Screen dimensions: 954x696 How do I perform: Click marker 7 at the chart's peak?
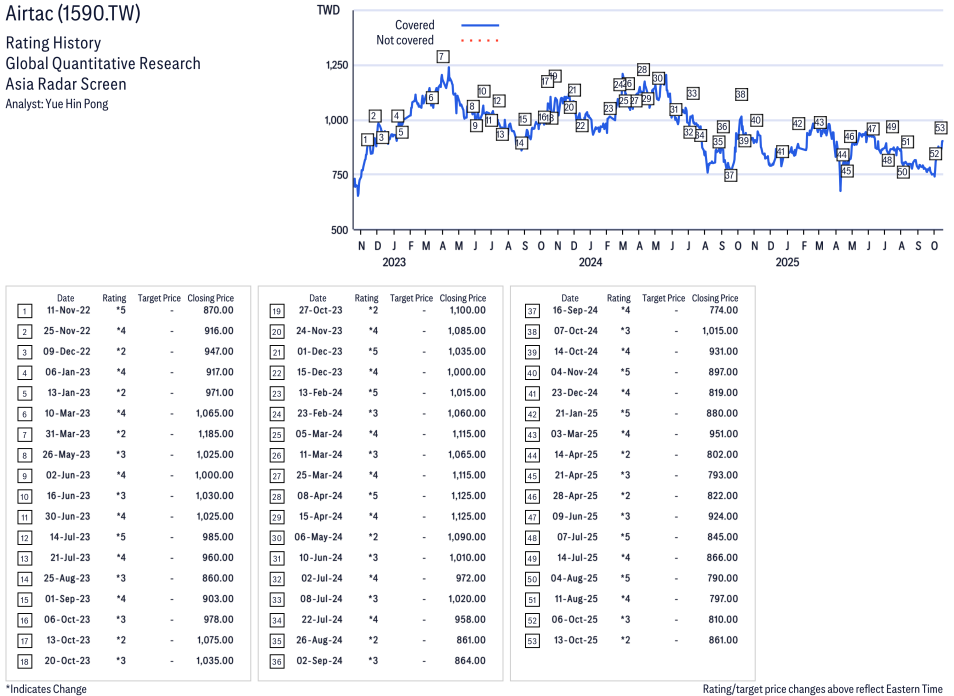441,57
